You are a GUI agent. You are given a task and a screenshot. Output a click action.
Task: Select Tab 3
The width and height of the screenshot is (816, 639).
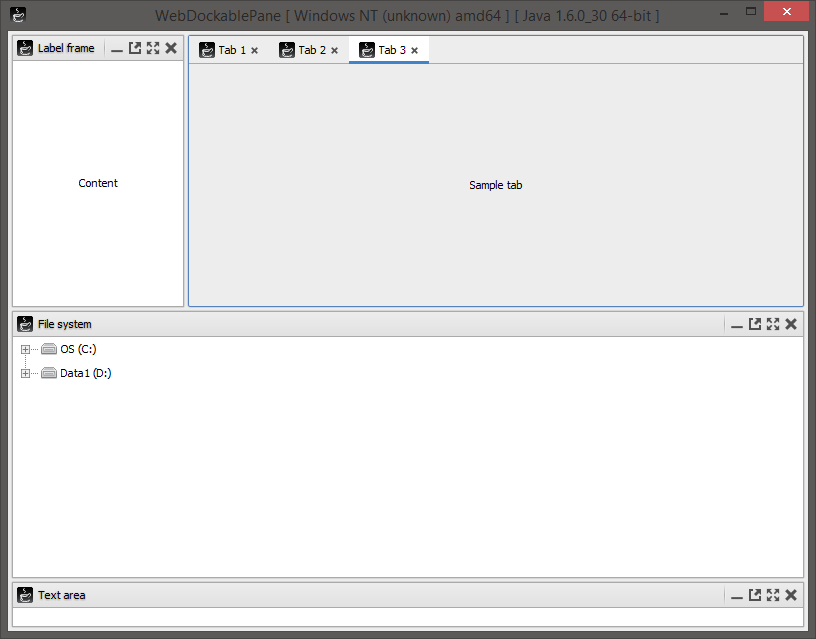389,50
